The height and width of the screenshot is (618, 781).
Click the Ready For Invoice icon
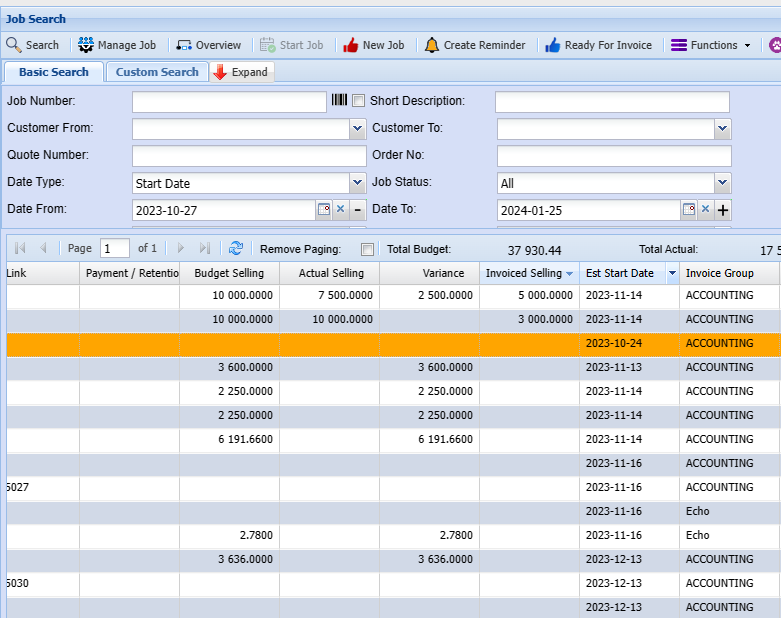click(553, 45)
